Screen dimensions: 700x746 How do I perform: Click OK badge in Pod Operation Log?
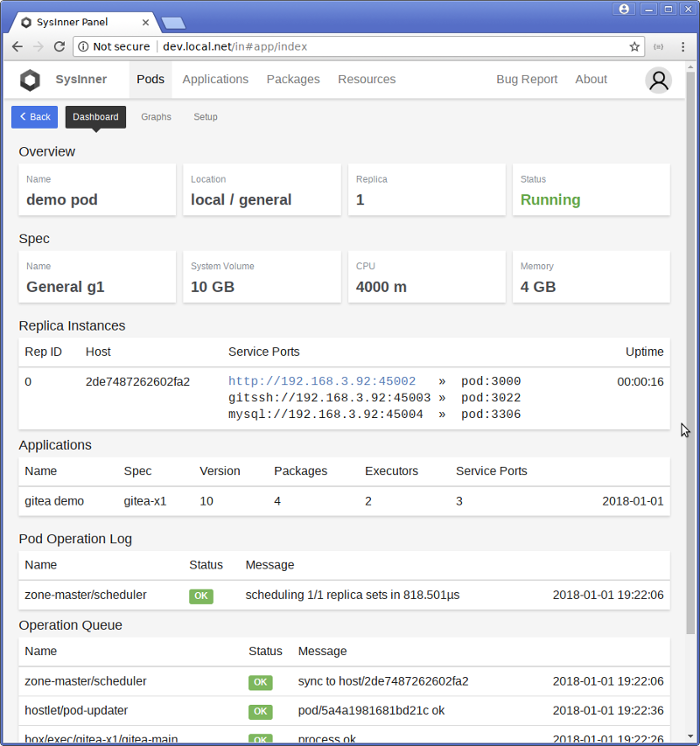(x=201, y=596)
